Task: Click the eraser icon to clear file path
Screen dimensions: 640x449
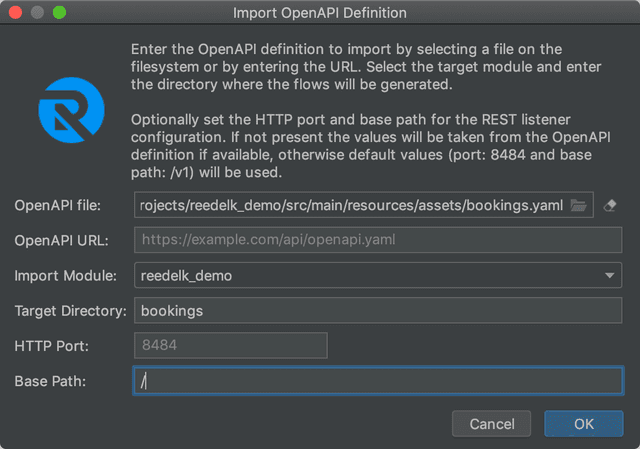Action: point(612,205)
